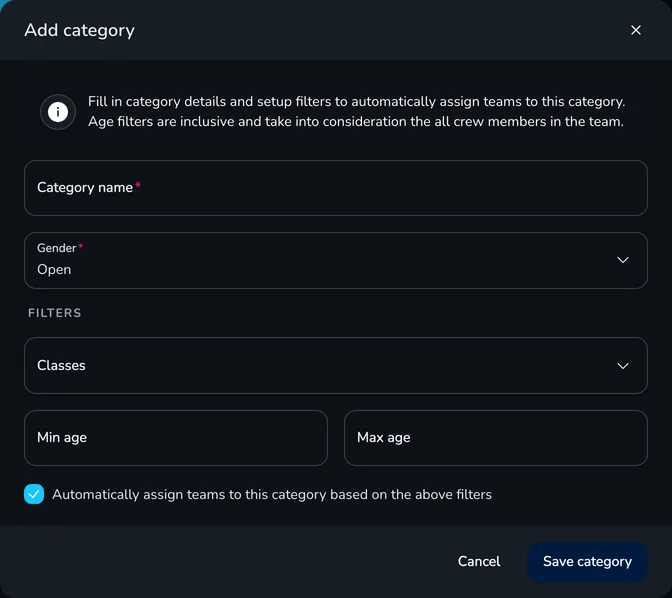Click the info icon beside instructions
Screen dimensions: 672x598
click(x=58, y=112)
